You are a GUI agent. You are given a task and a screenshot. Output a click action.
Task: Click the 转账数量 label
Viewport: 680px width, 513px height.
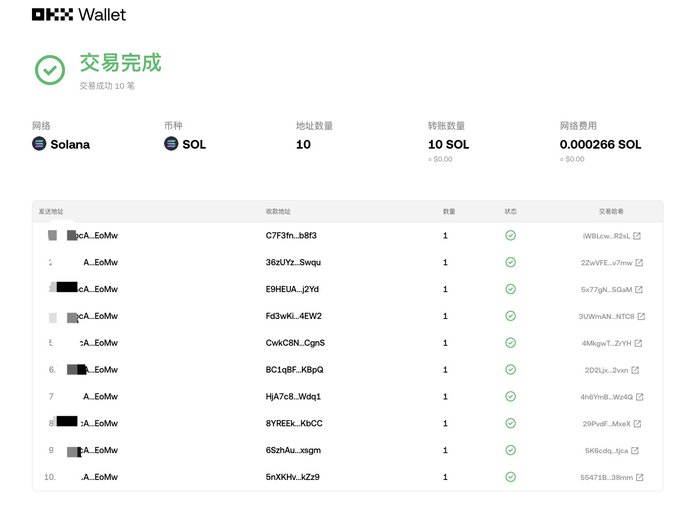click(446, 126)
